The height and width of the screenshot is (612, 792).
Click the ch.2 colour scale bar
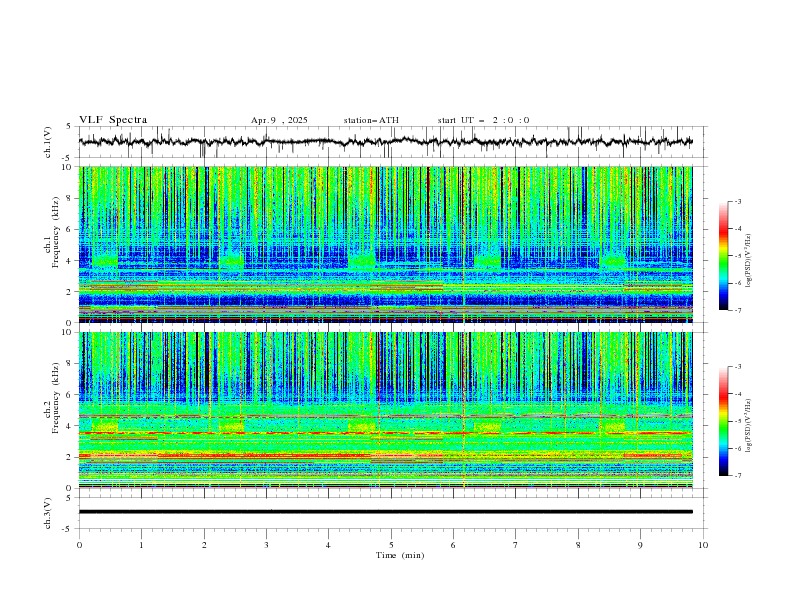coord(724,421)
